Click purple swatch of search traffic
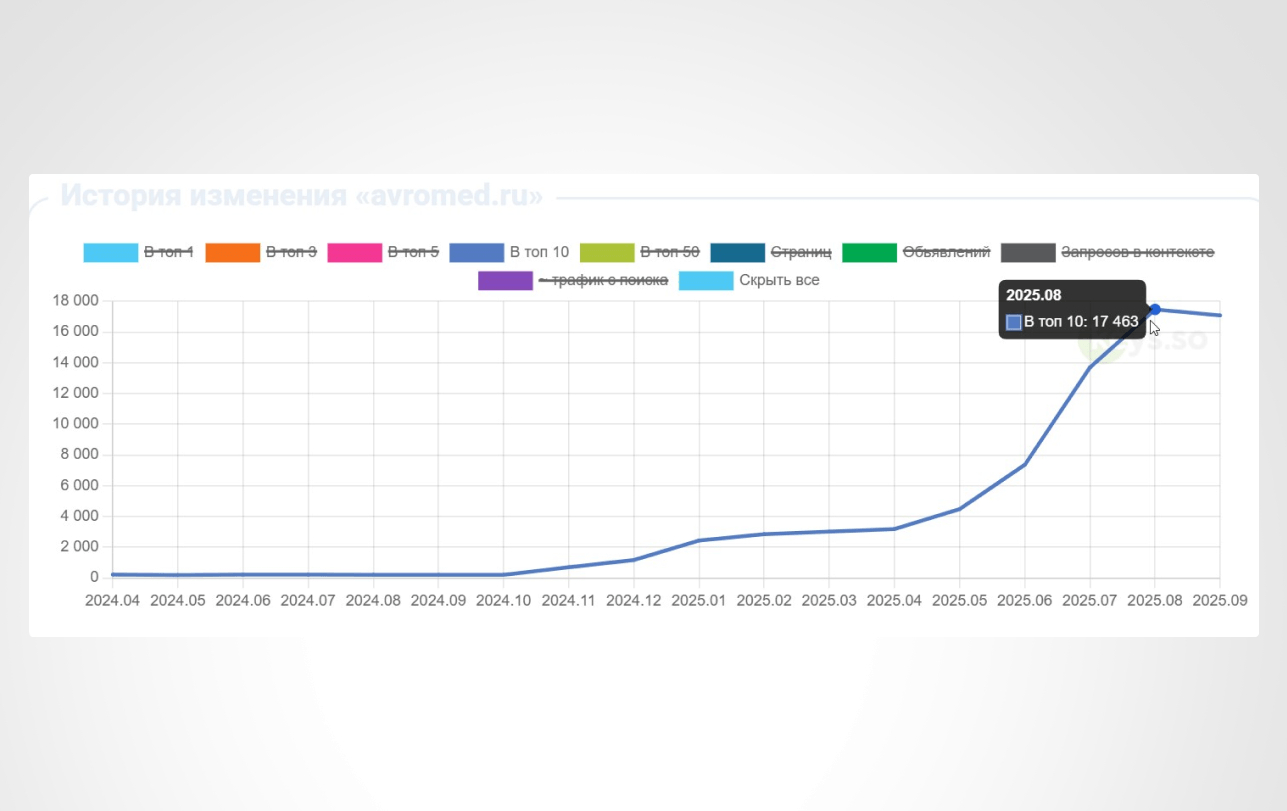Screen dimensions: 1287x811 pos(506,281)
